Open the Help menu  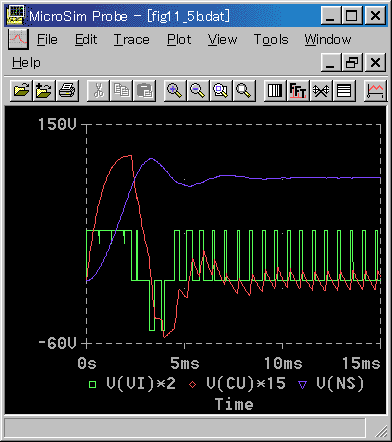pos(26,63)
